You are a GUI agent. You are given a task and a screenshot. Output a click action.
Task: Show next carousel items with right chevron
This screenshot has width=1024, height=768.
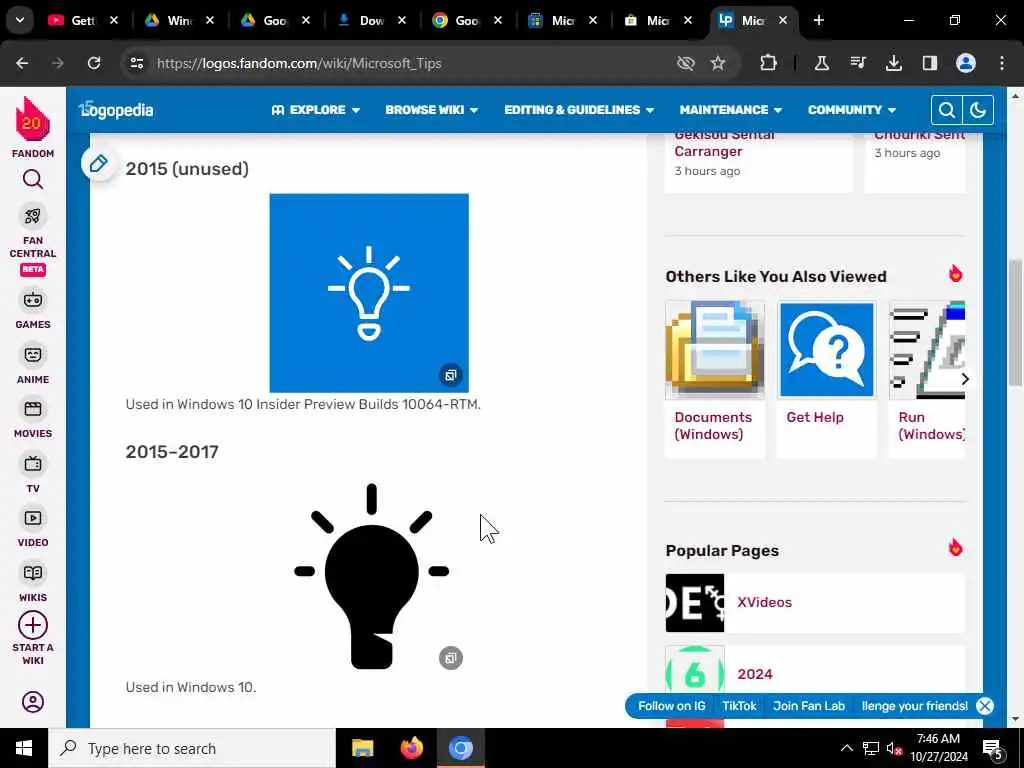(965, 379)
